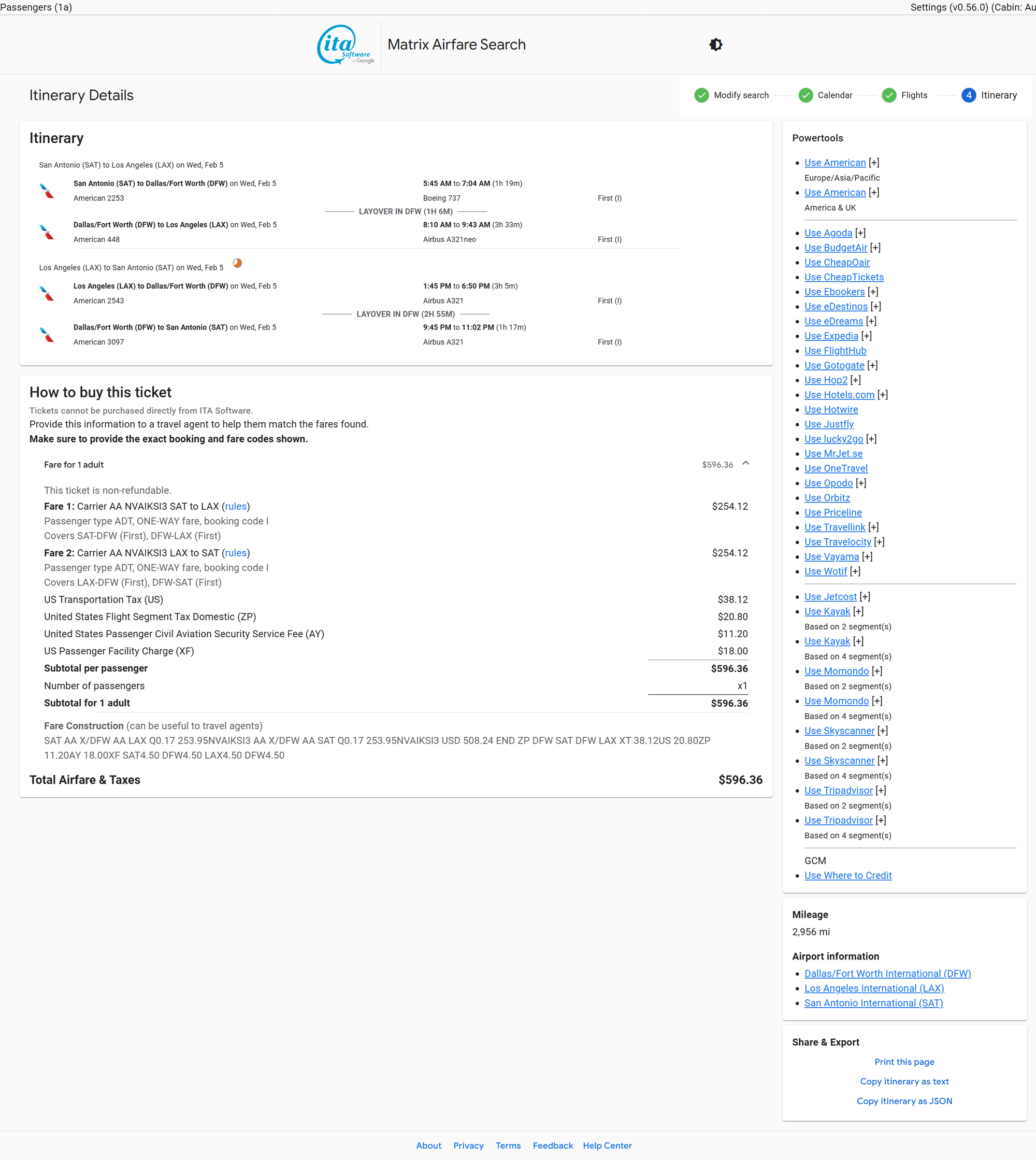Return to the Calendar step

tap(834, 95)
